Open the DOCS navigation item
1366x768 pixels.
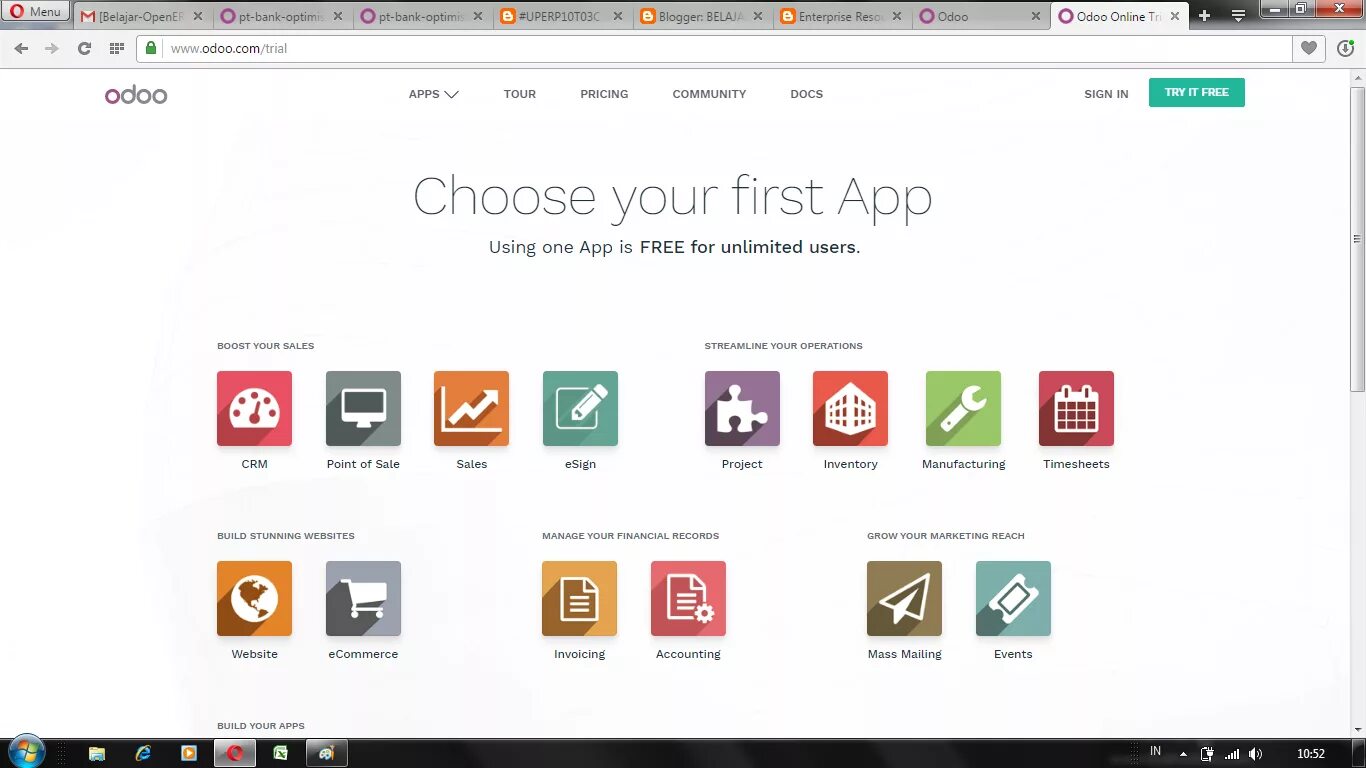[806, 94]
